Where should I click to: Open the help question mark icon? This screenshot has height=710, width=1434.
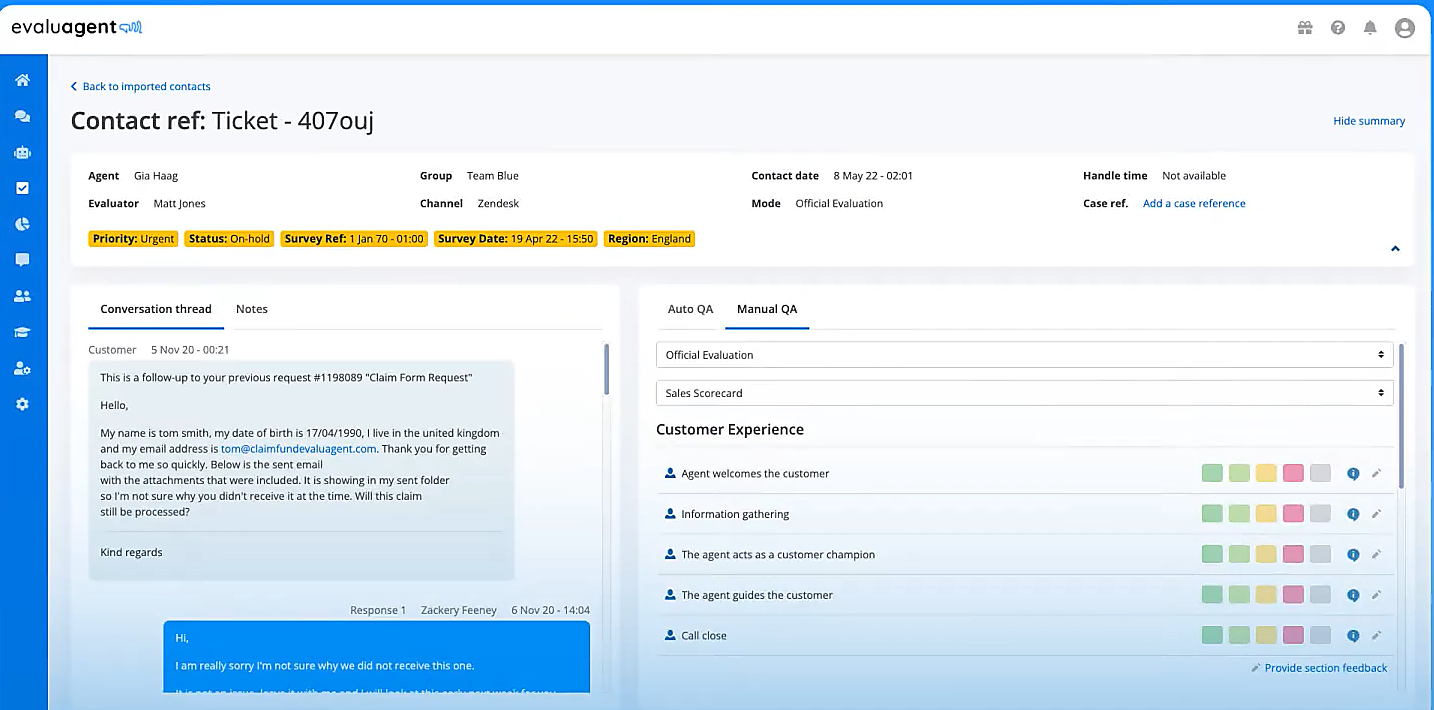(x=1338, y=28)
